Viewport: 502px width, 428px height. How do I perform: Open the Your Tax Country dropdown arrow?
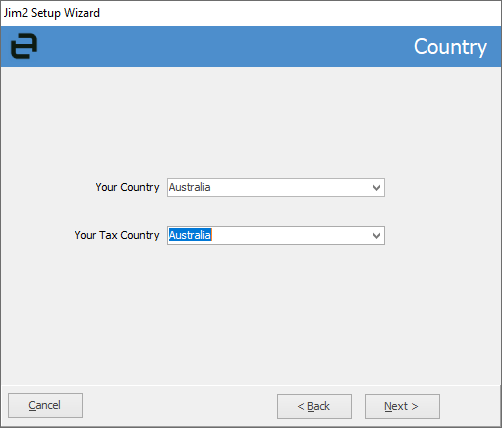[x=376, y=236]
